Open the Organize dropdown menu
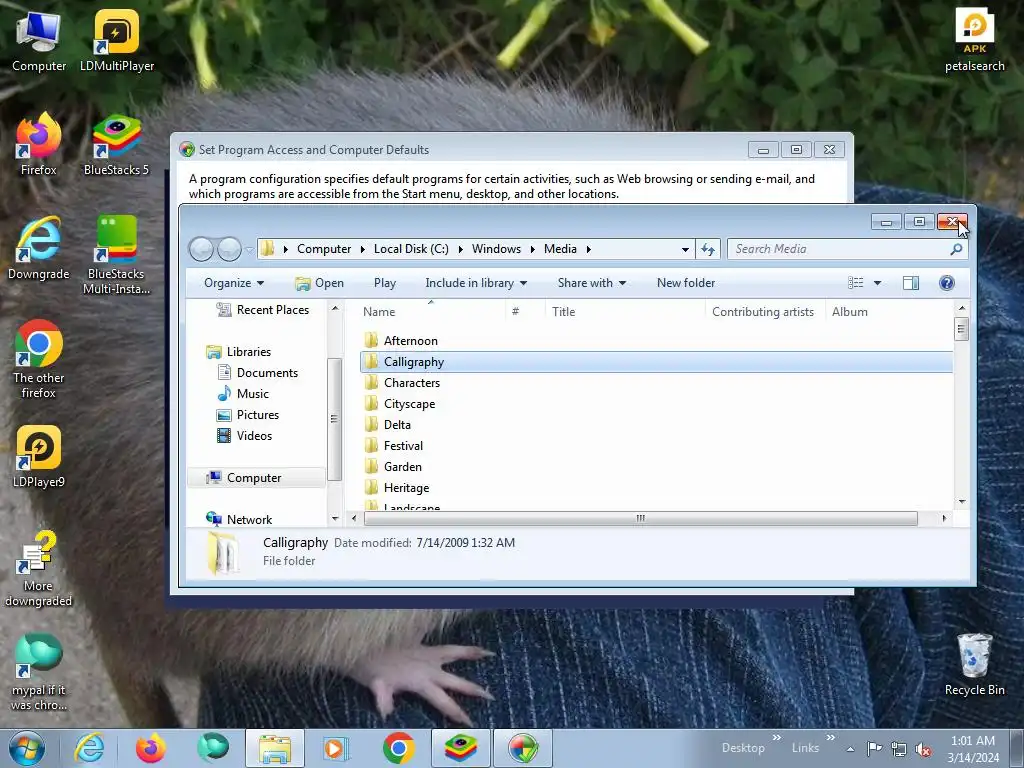This screenshot has width=1024, height=768. pyautogui.click(x=234, y=283)
